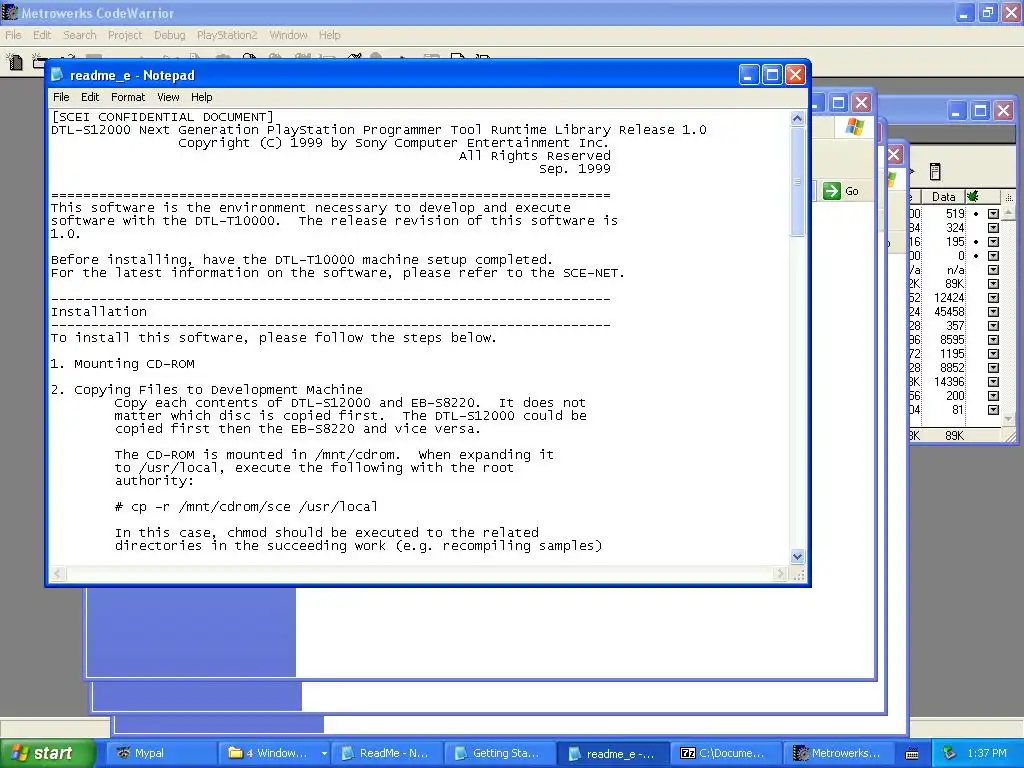Open popup arrow for the 519 data row
Image resolution: width=1024 pixels, height=768 pixels.
coord(993,214)
